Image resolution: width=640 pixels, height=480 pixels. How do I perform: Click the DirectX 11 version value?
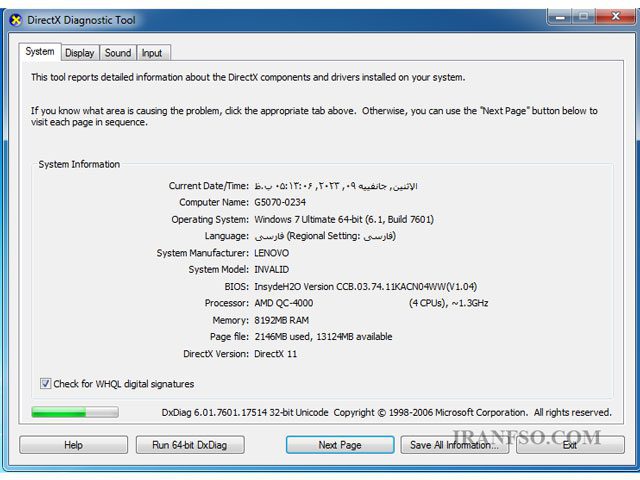(x=276, y=354)
